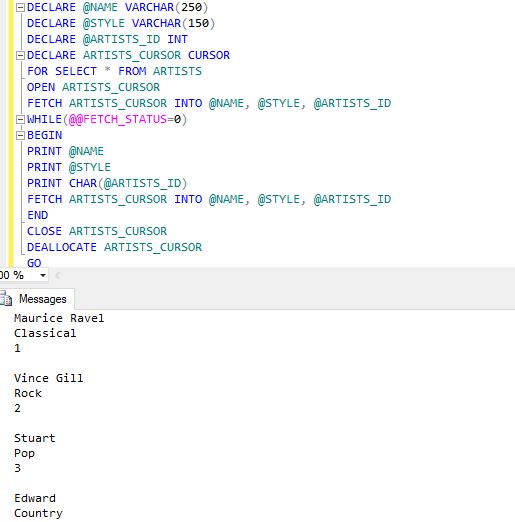Click the Messages tab icon
The image size is (515, 522).
coord(6,299)
